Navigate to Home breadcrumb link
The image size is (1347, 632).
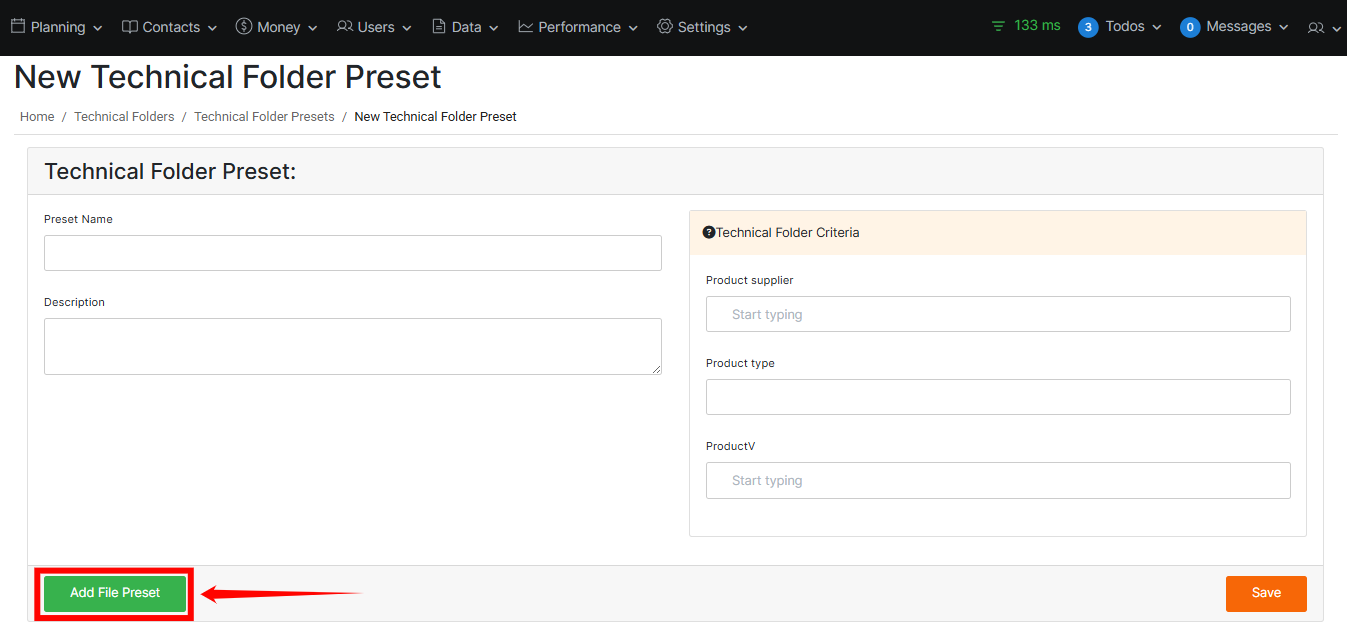pos(37,117)
